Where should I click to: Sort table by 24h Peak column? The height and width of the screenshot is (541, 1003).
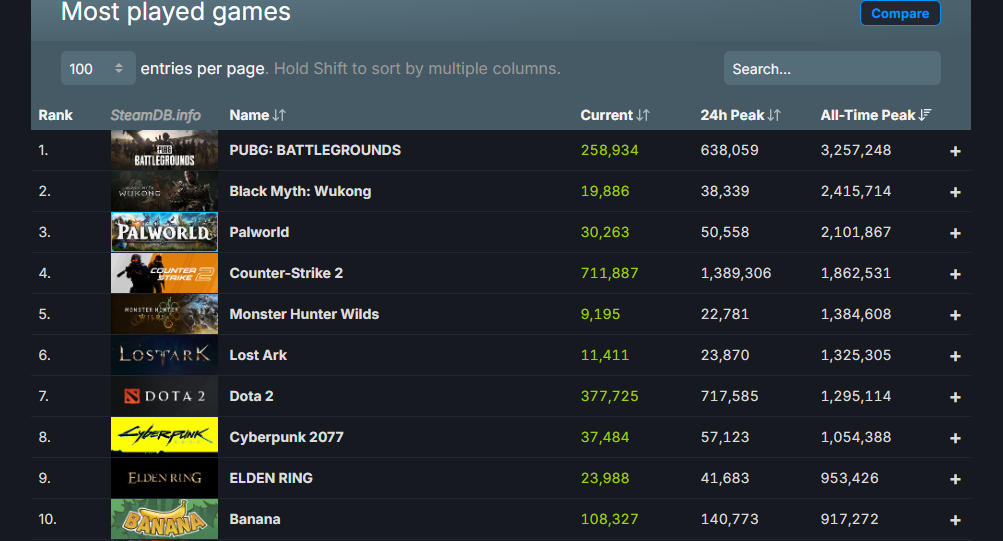coord(740,115)
